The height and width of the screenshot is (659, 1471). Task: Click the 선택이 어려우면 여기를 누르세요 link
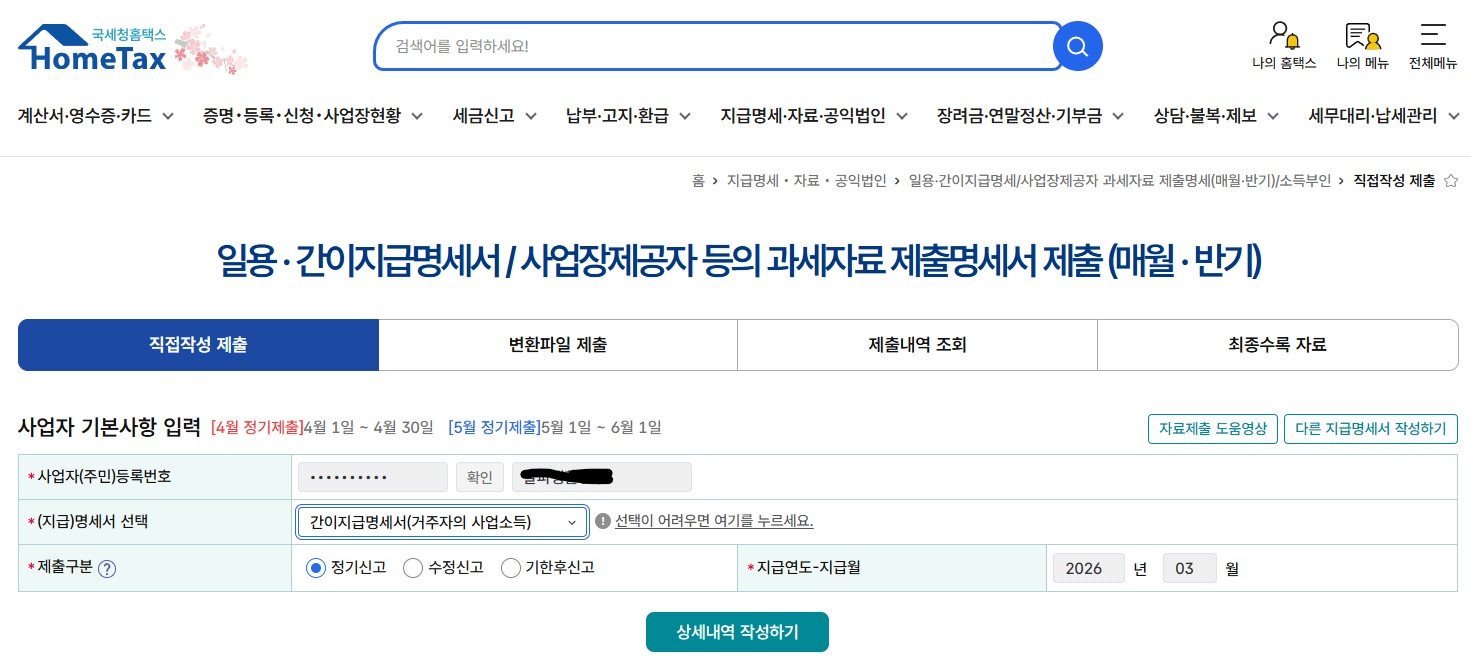tap(714, 521)
